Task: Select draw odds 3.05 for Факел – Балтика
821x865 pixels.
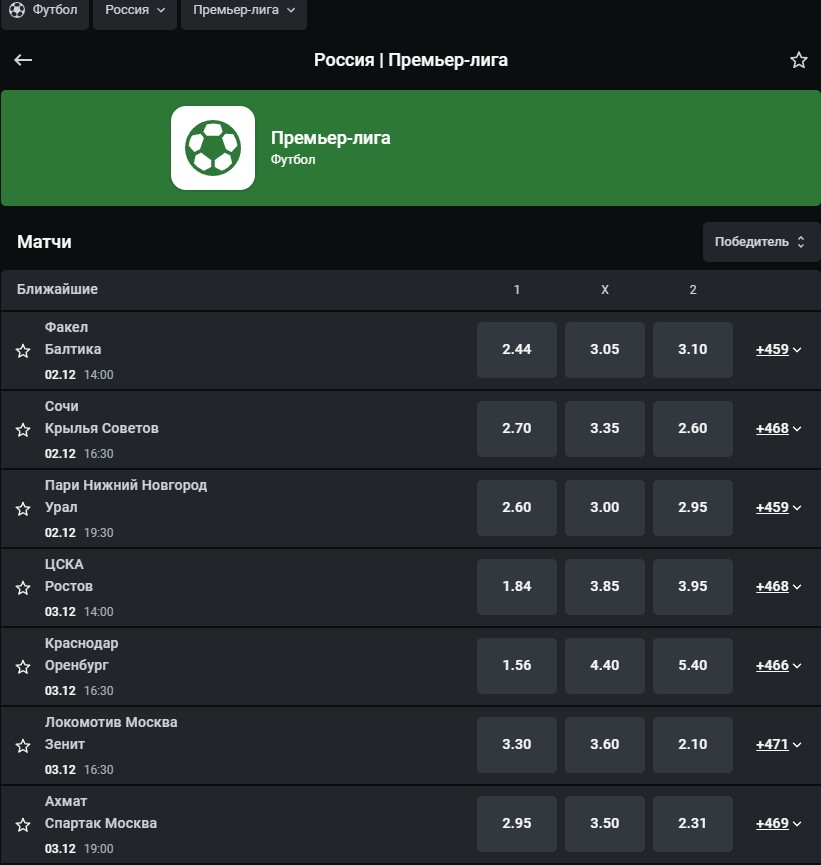Action: pos(605,350)
